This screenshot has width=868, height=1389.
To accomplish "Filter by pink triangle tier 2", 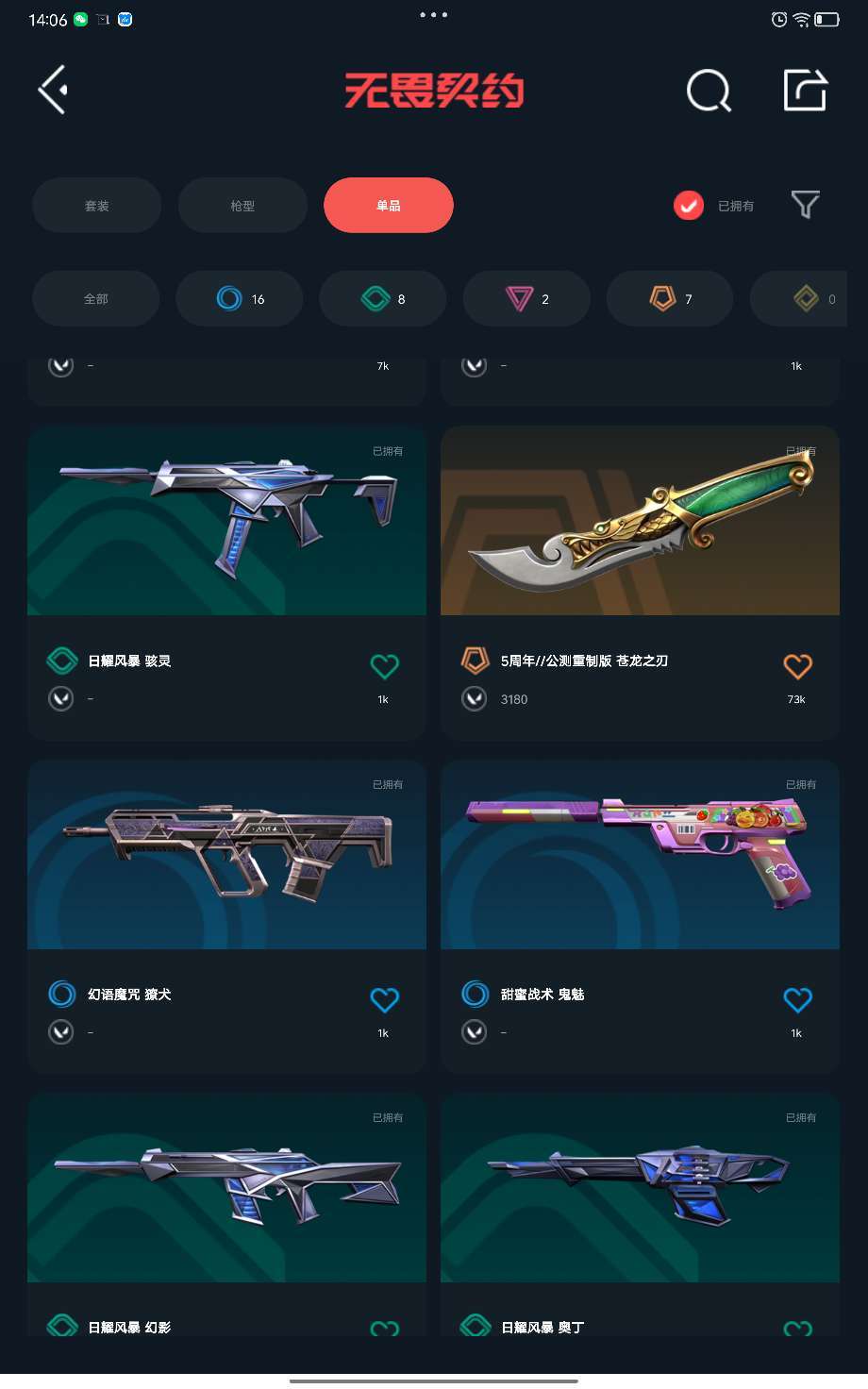I will tap(526, 298).
